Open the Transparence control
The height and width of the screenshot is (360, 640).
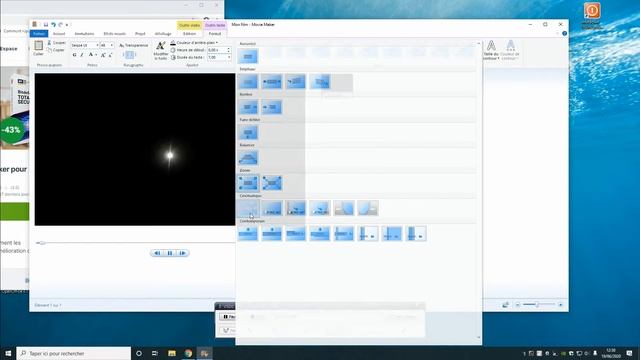(x=134, y=45)
